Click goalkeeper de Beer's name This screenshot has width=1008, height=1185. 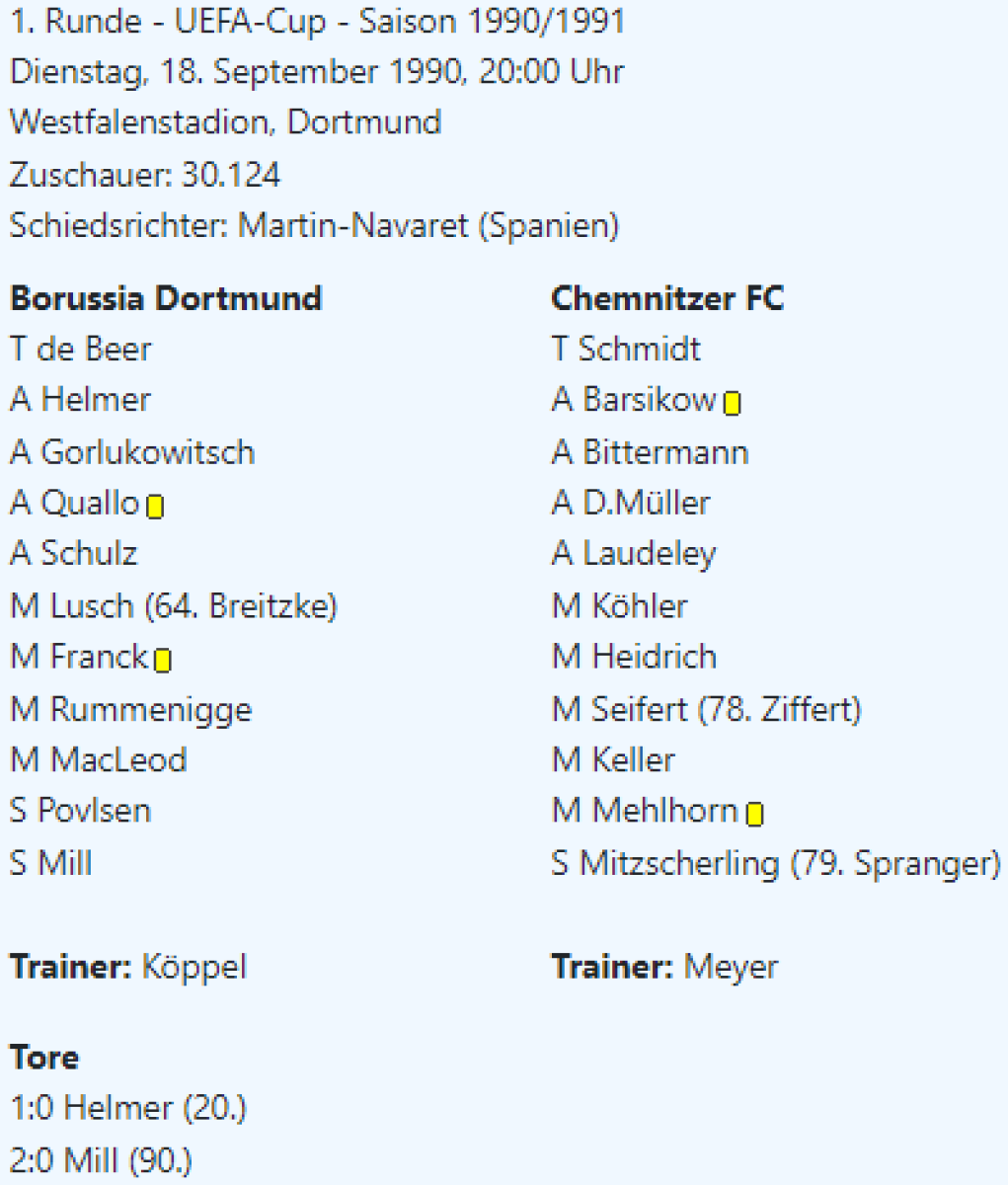click(95, 350)
